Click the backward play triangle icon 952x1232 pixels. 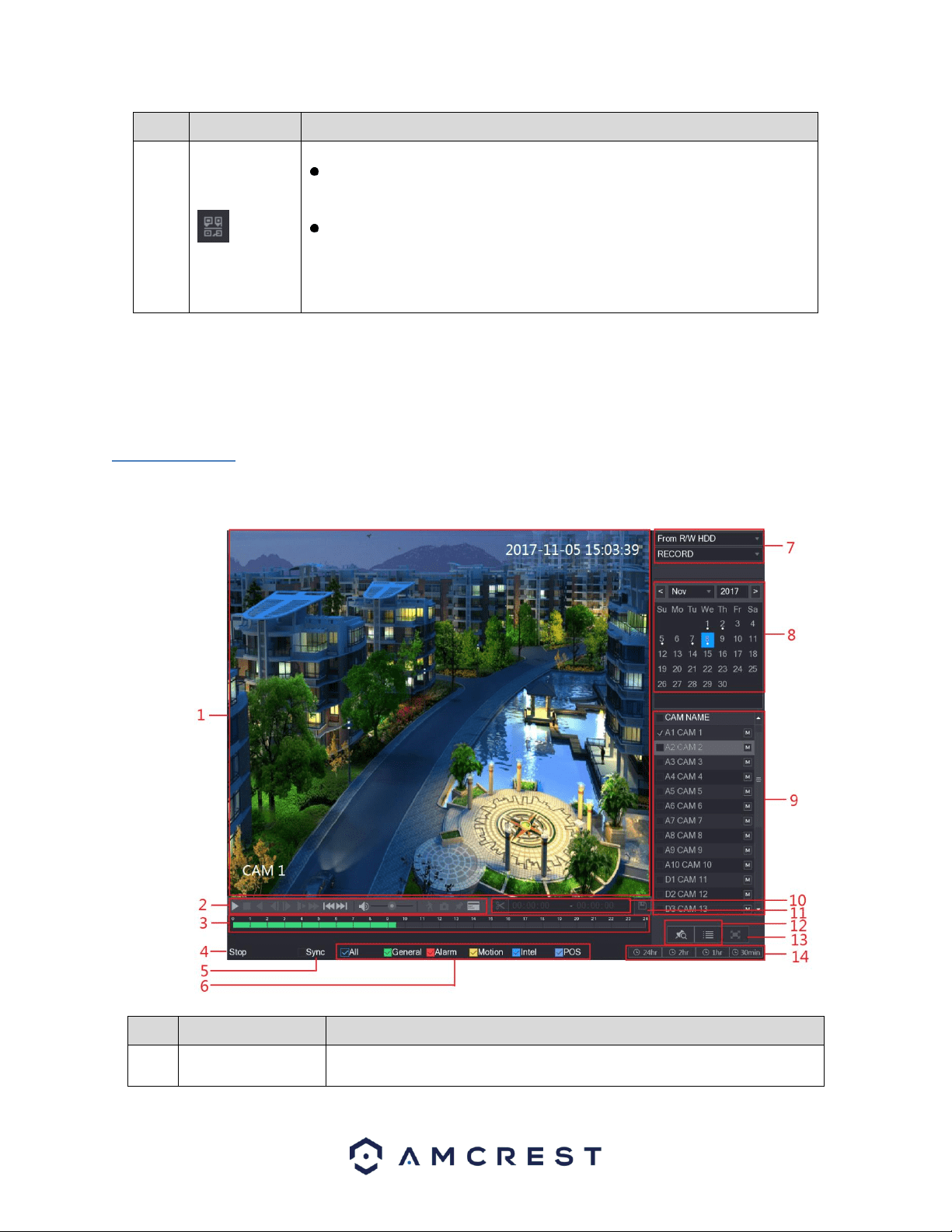click(259, 906)
